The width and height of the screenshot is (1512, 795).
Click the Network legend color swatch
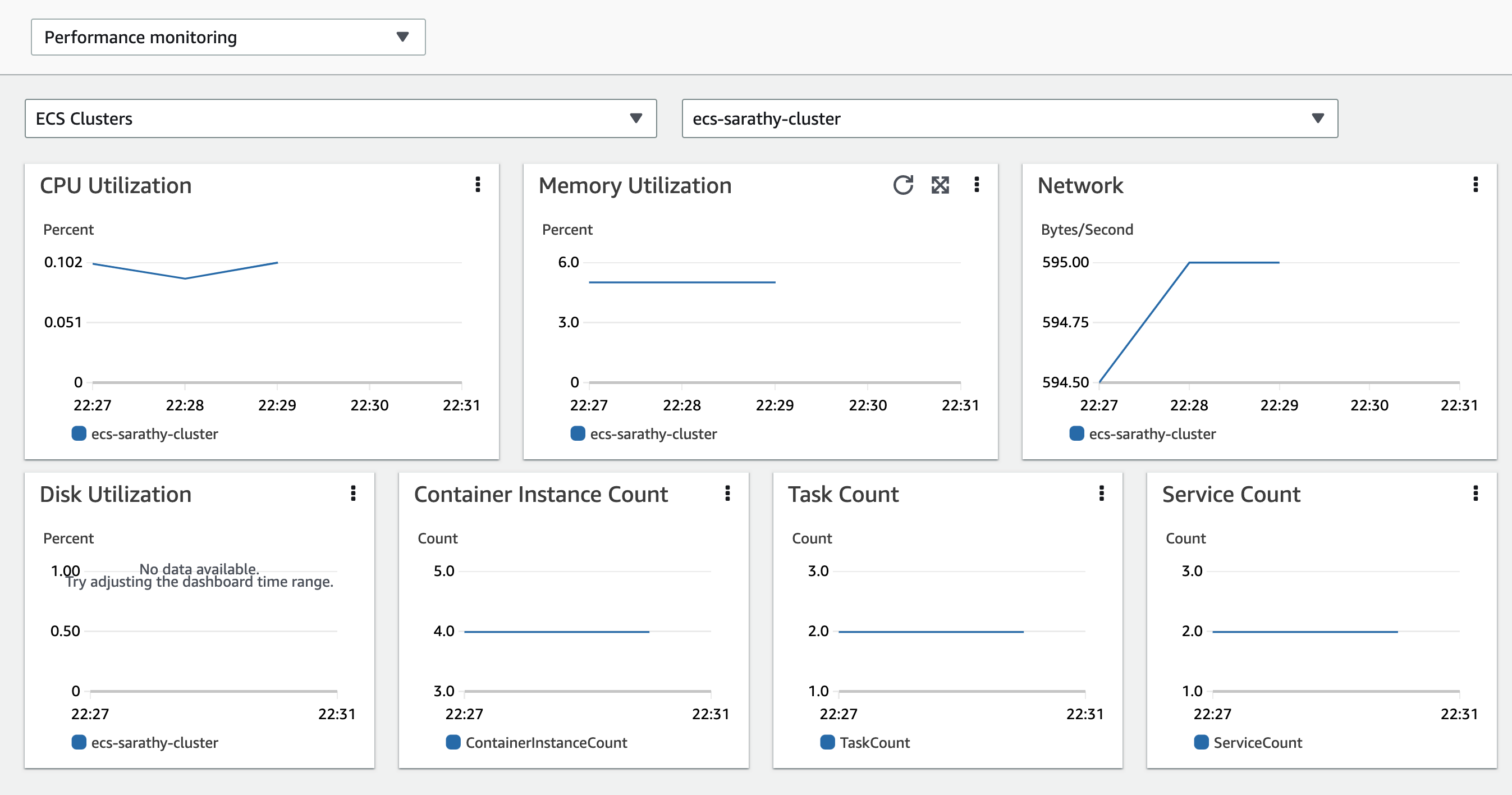[1076, 433]
